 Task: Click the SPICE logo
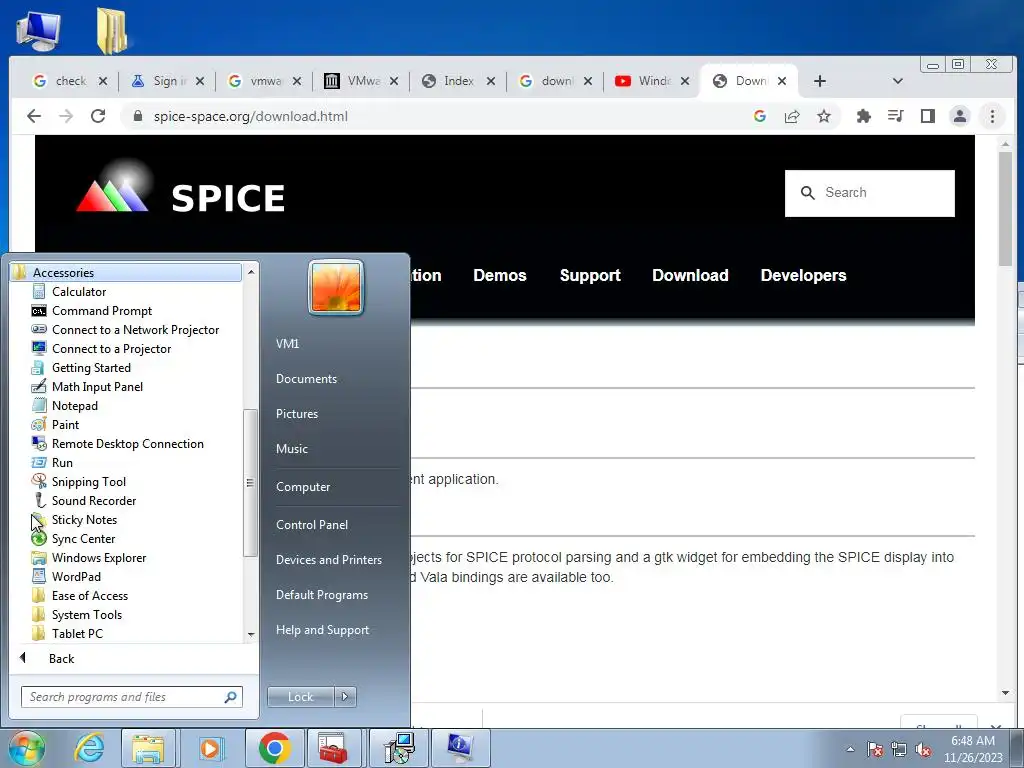tap(181, 188)
